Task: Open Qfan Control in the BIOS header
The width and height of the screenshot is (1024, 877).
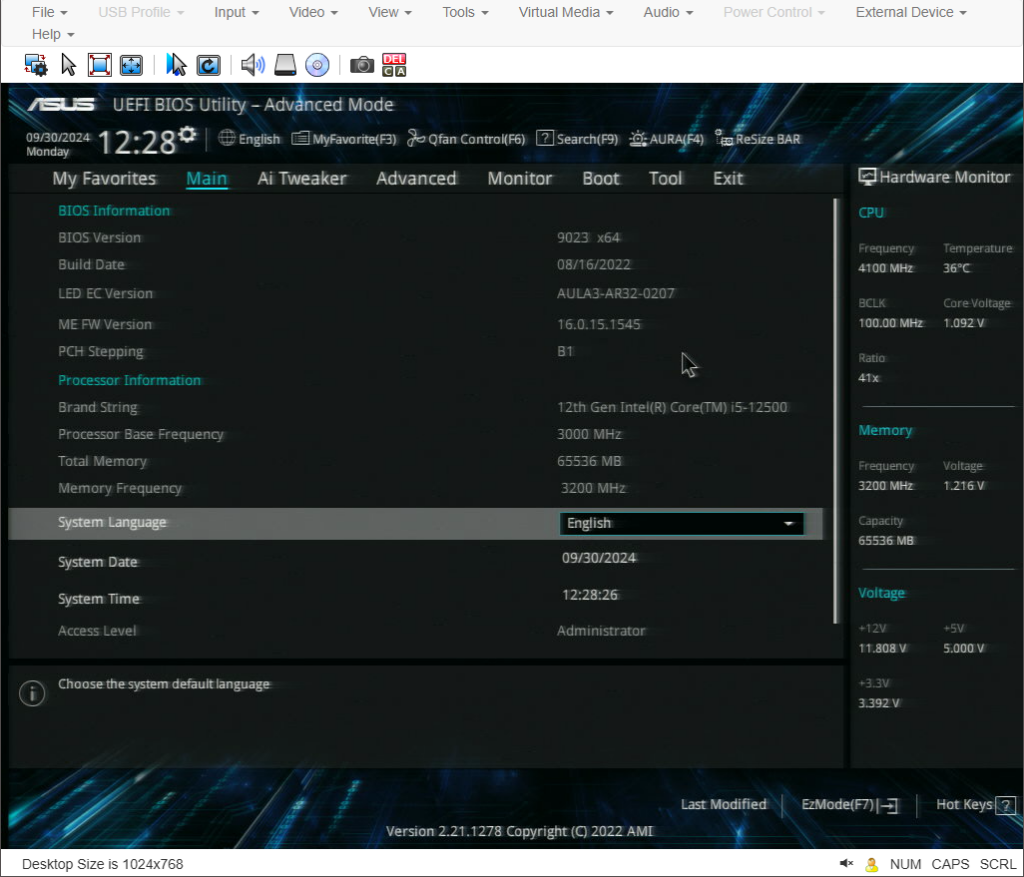Action: click(x=466, y=139)
